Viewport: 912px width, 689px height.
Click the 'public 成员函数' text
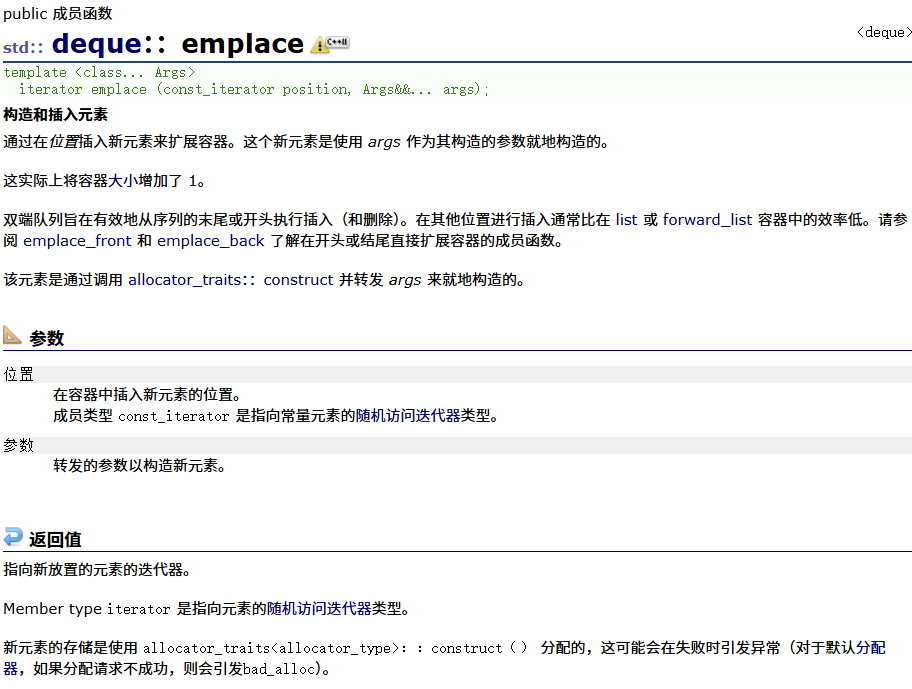click(58, 13)
